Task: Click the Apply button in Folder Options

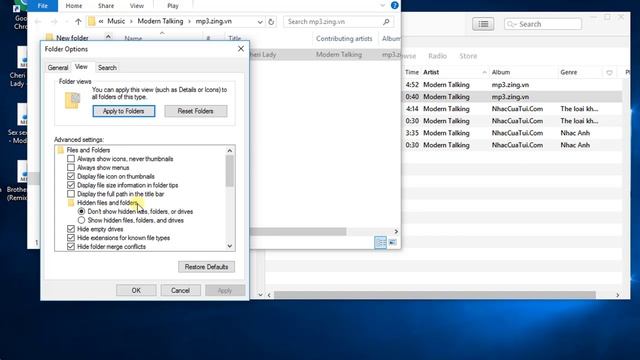Action: pos(225,290)
